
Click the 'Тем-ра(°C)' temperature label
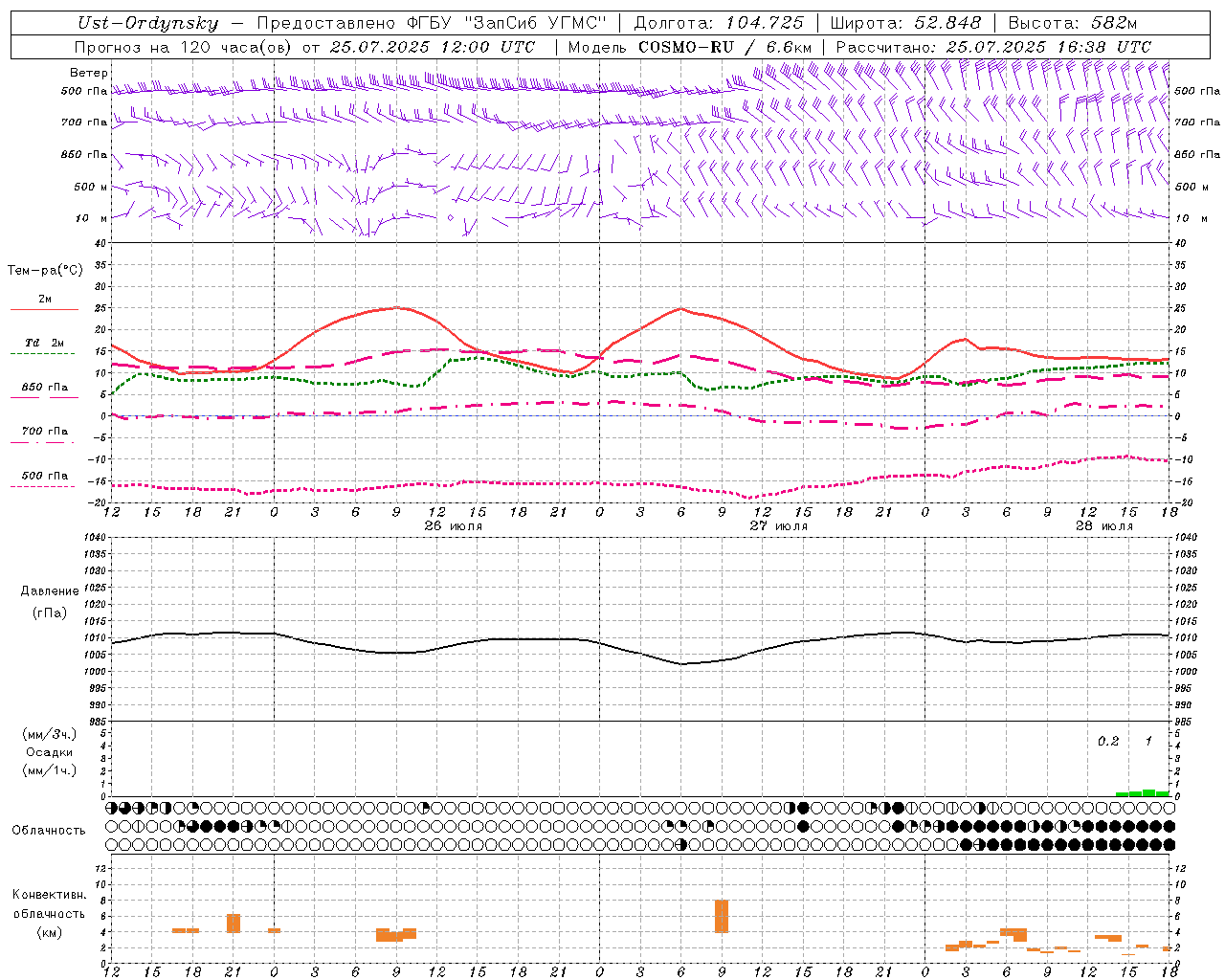[45, 271]
